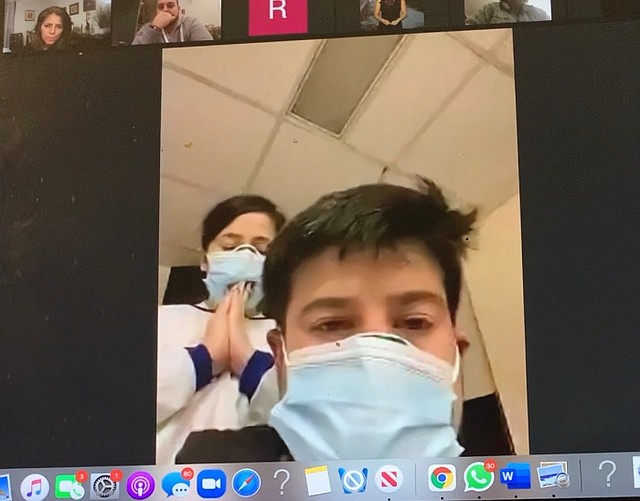Click the blue circle-slash dock icon
The width and height of the screenshot is (640, 501).
point(353,480)
